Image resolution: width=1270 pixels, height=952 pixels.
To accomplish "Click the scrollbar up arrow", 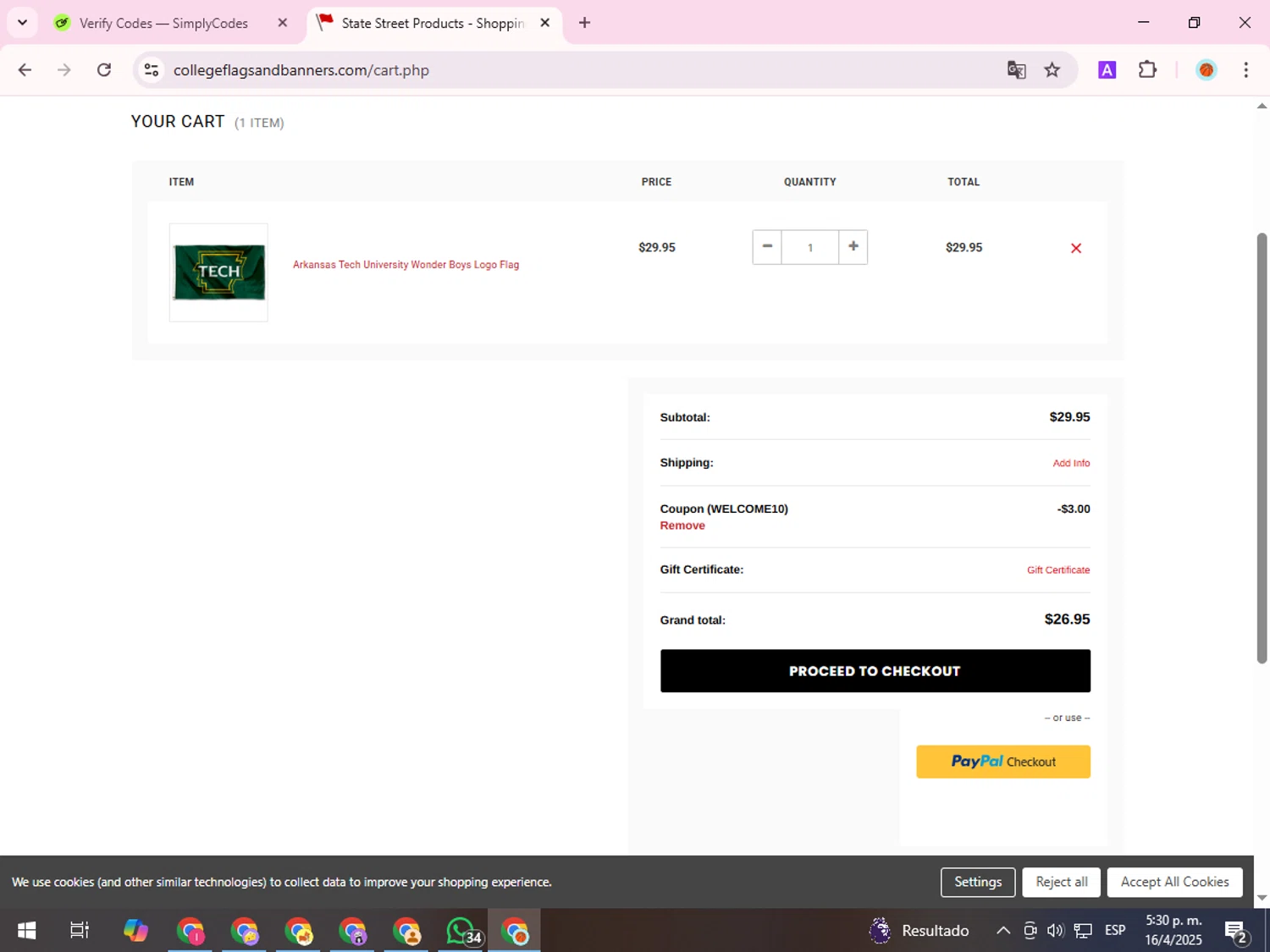I will click(x=1262, y=106).
